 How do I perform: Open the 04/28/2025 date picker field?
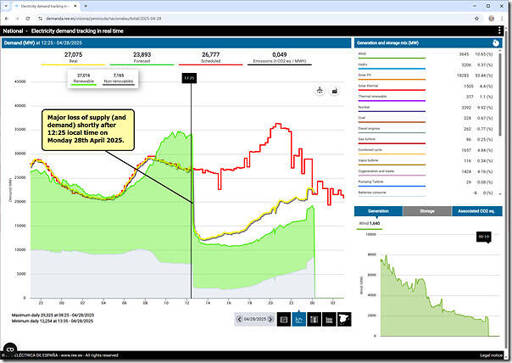[255, 319]
